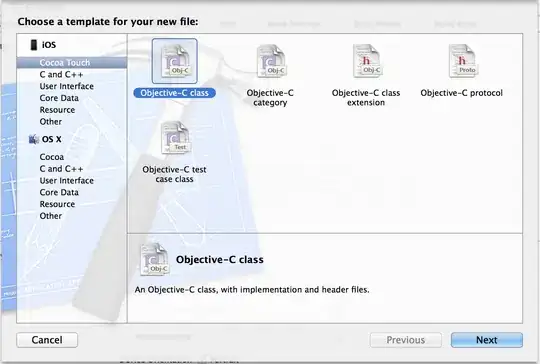Click the Objective-C class extension label

[x=366, y=98]
